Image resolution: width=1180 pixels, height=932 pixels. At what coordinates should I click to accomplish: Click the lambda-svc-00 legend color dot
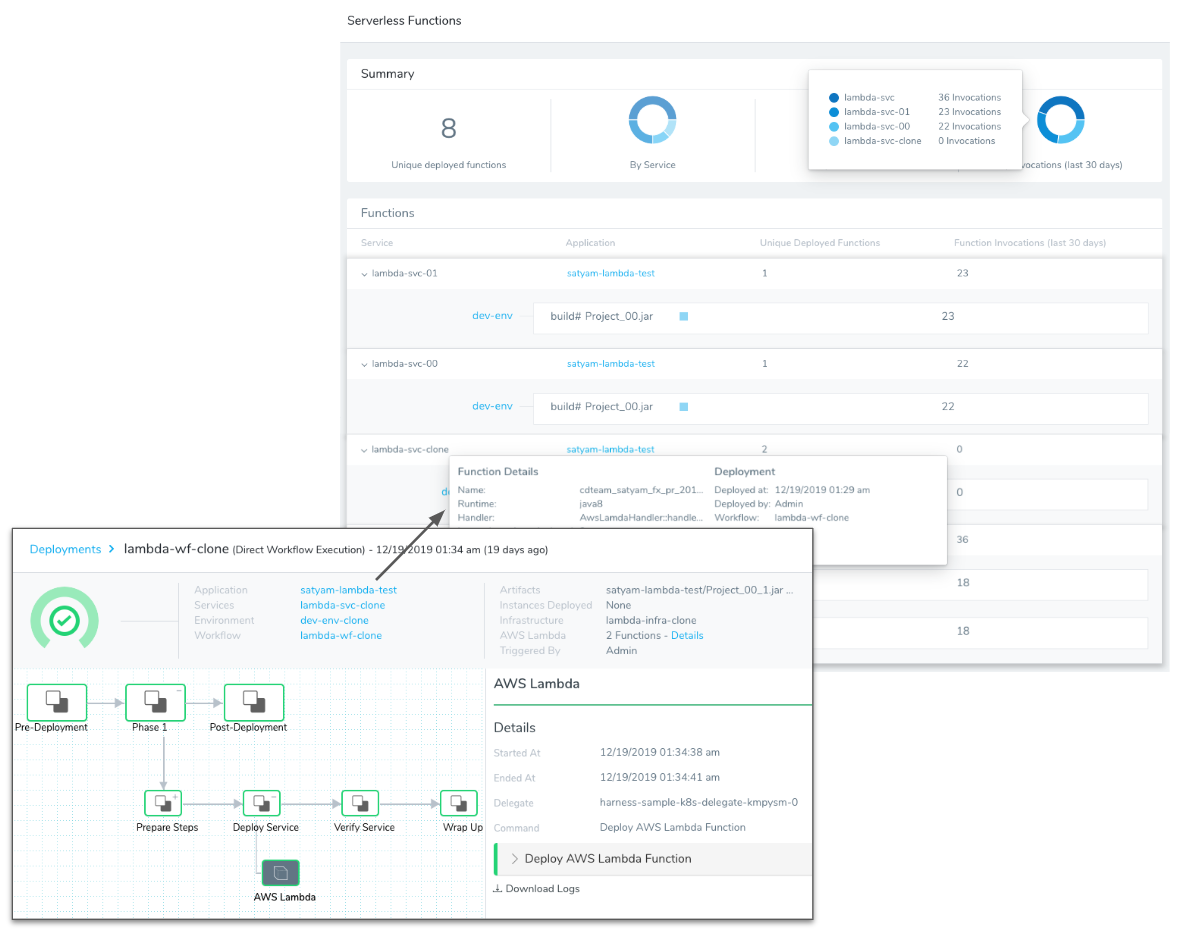point(834,126)
